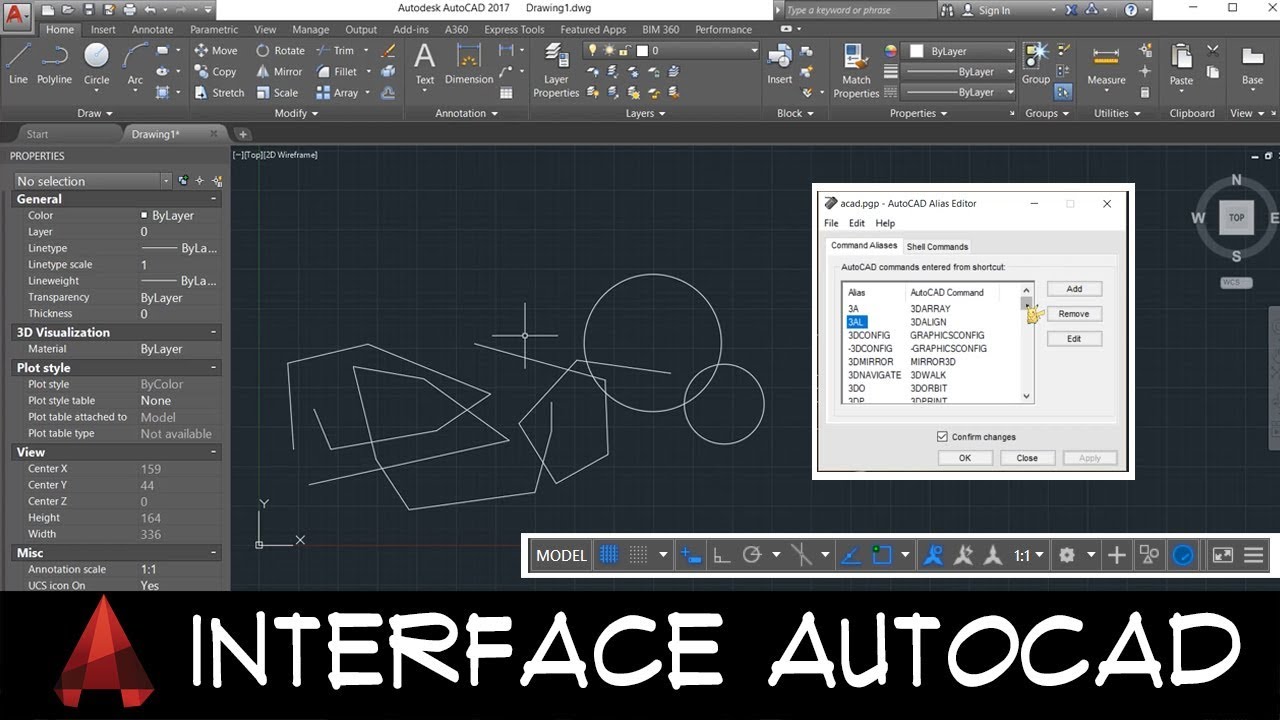This screenshot has width=1280, height=720.
Task: Activate the Scale command
Action: point(277,92)
